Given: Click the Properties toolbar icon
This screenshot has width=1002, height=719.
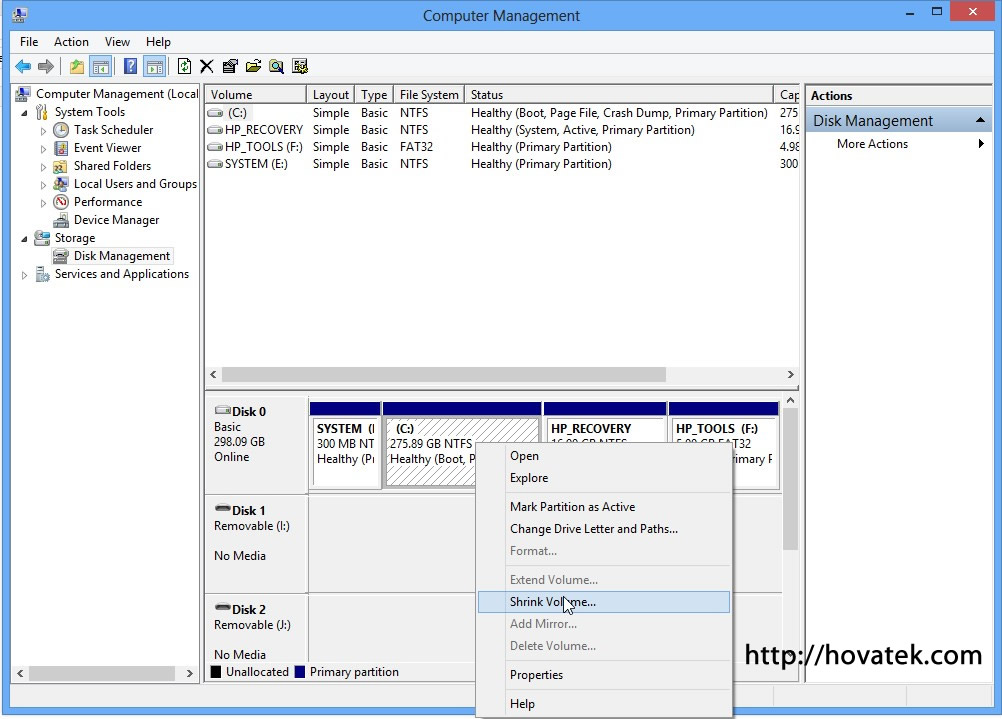Looking at the screenshot, I should (230, 66).
